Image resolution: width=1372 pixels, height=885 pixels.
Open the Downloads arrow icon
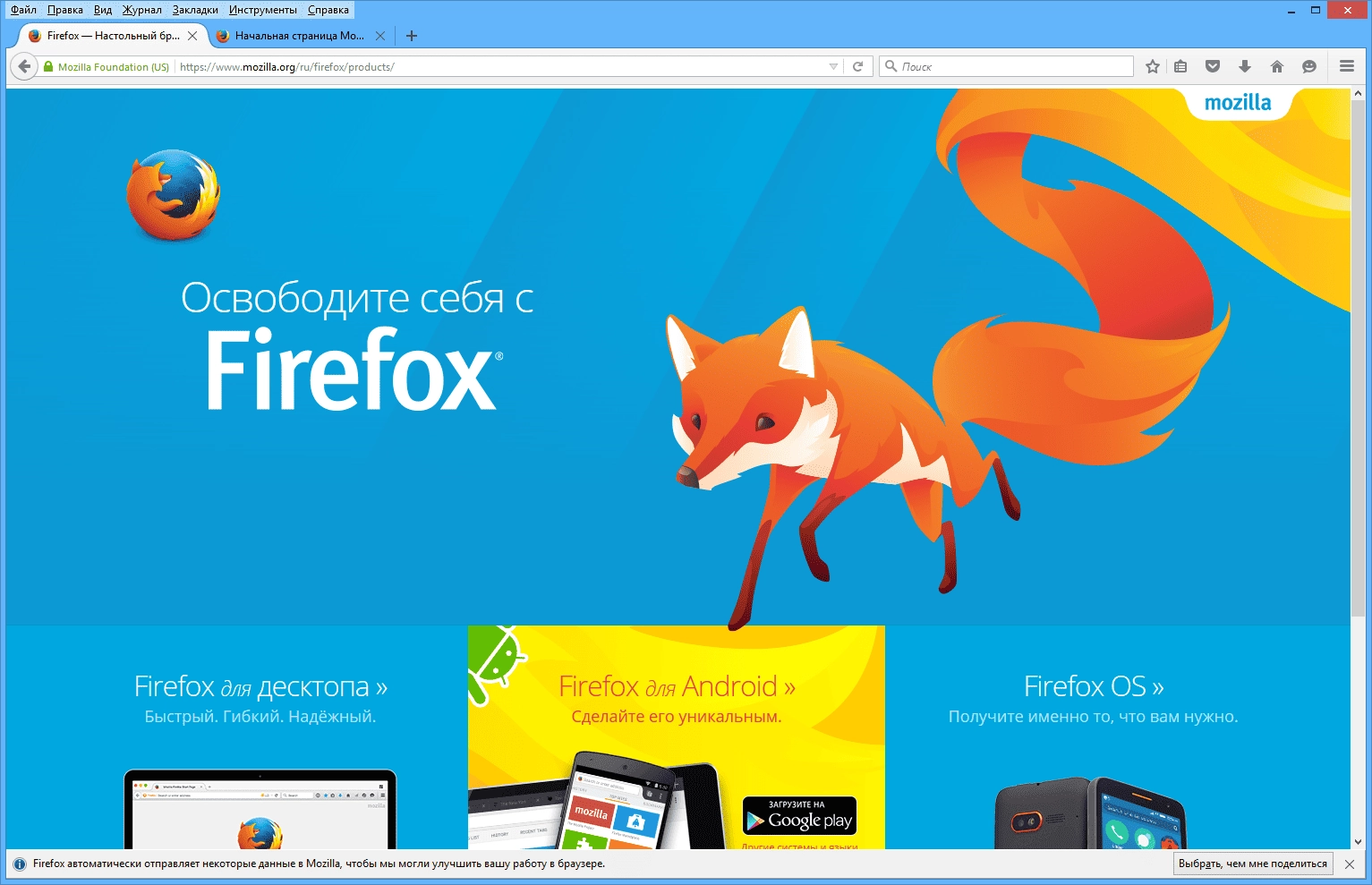[1245, 66]
